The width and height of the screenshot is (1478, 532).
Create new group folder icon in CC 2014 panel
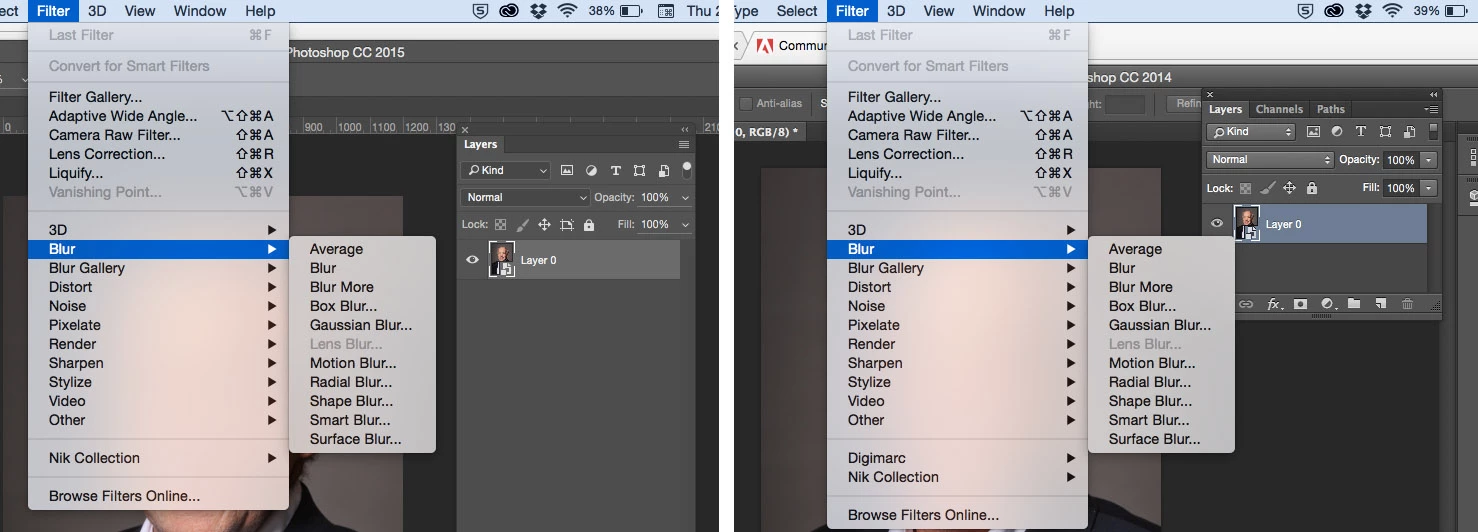[x=1353, y=304]
